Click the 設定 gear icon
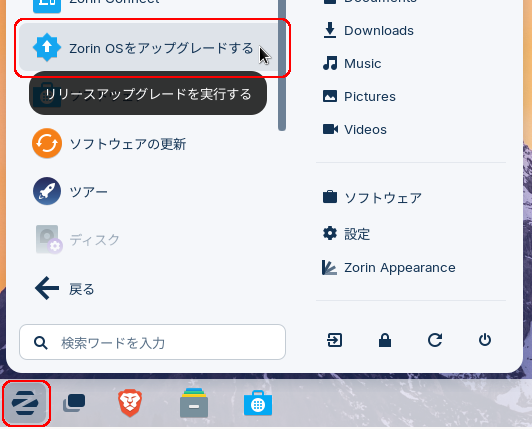Screen dimensions: 532x429 click(330, 233)
